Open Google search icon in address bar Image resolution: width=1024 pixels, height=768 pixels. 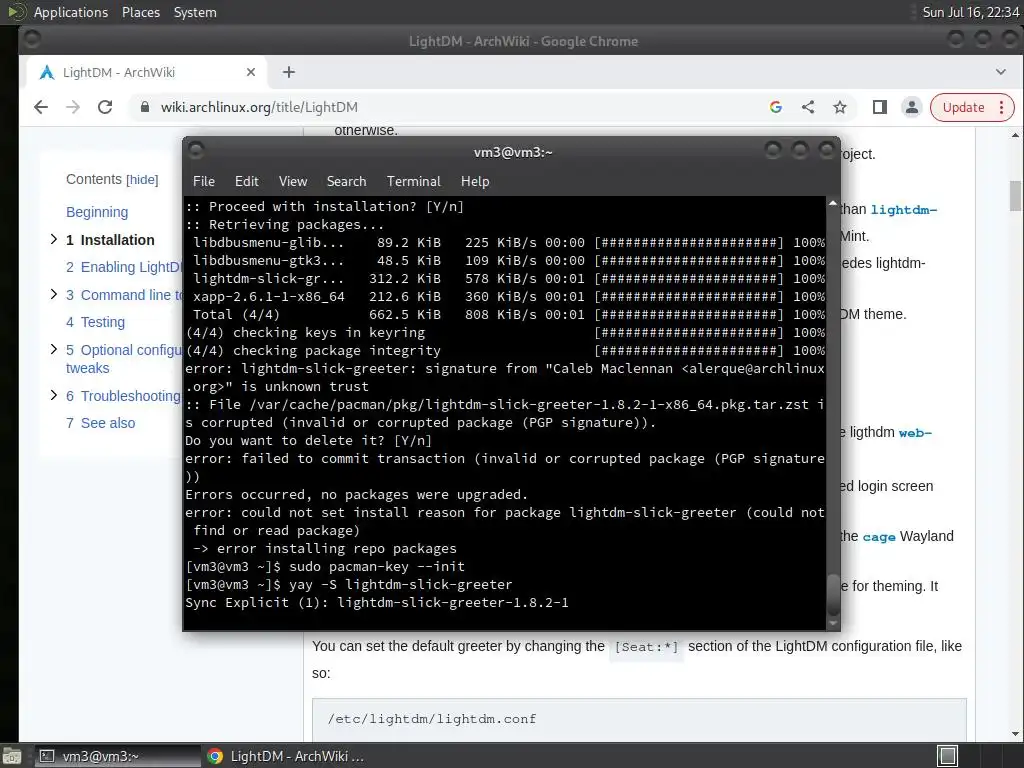(x=776, y=107)
